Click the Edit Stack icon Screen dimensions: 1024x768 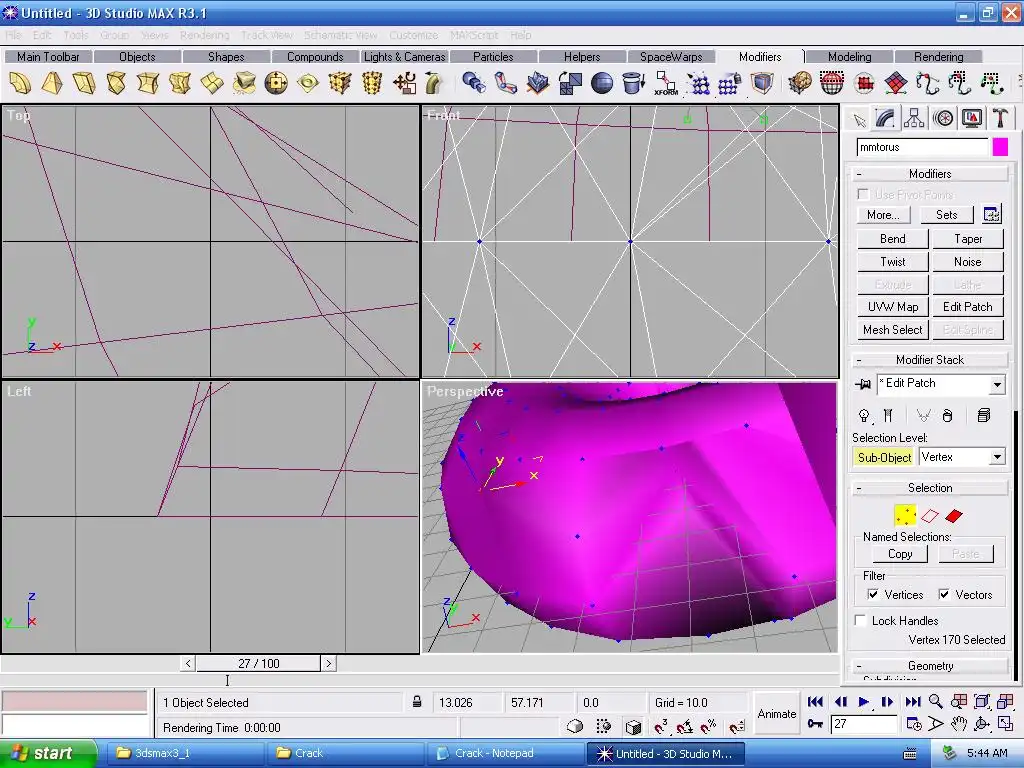click(984, 415)
